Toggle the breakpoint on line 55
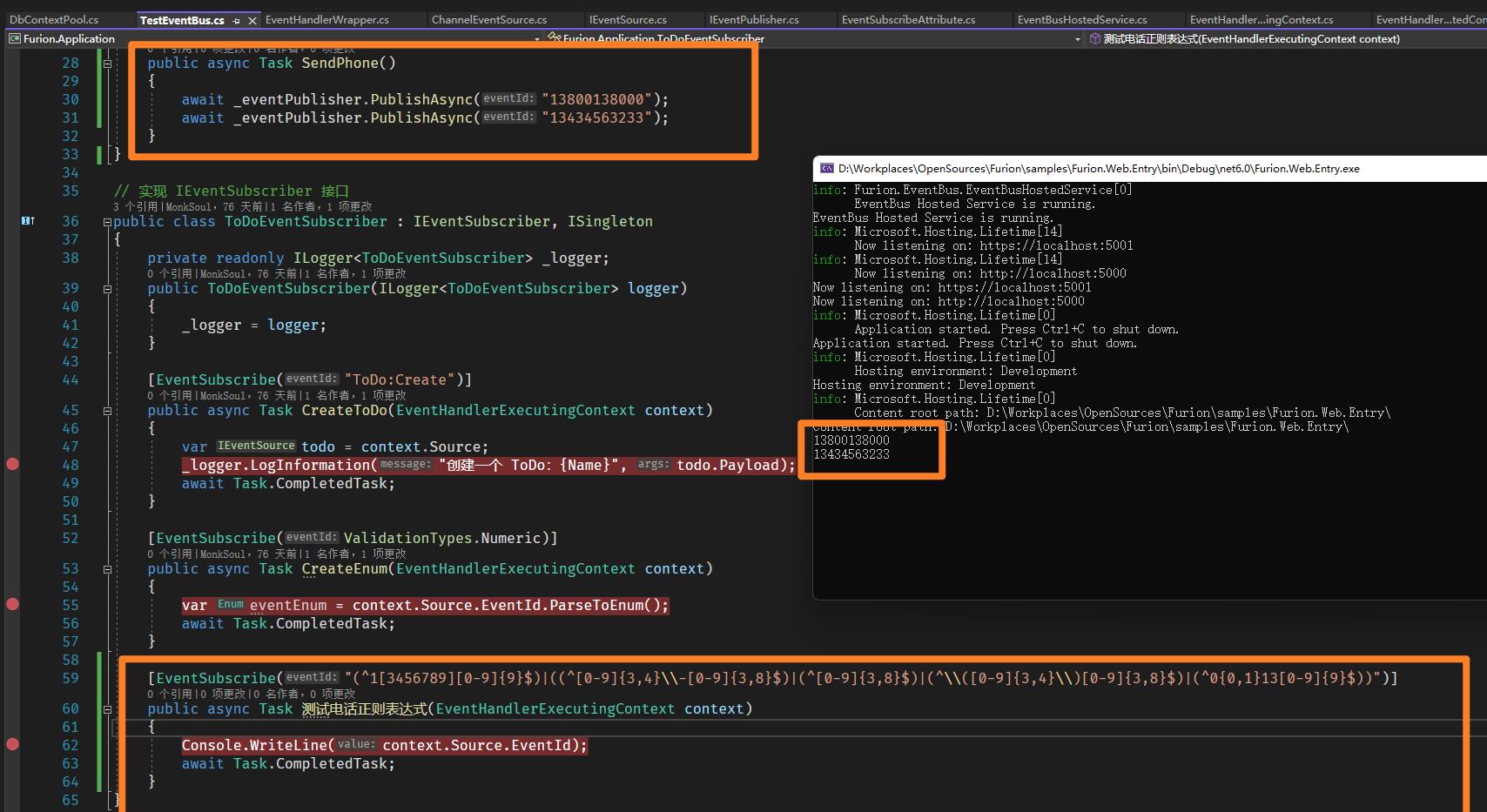This screenshot has width=1487, height=812. [12, 605]
